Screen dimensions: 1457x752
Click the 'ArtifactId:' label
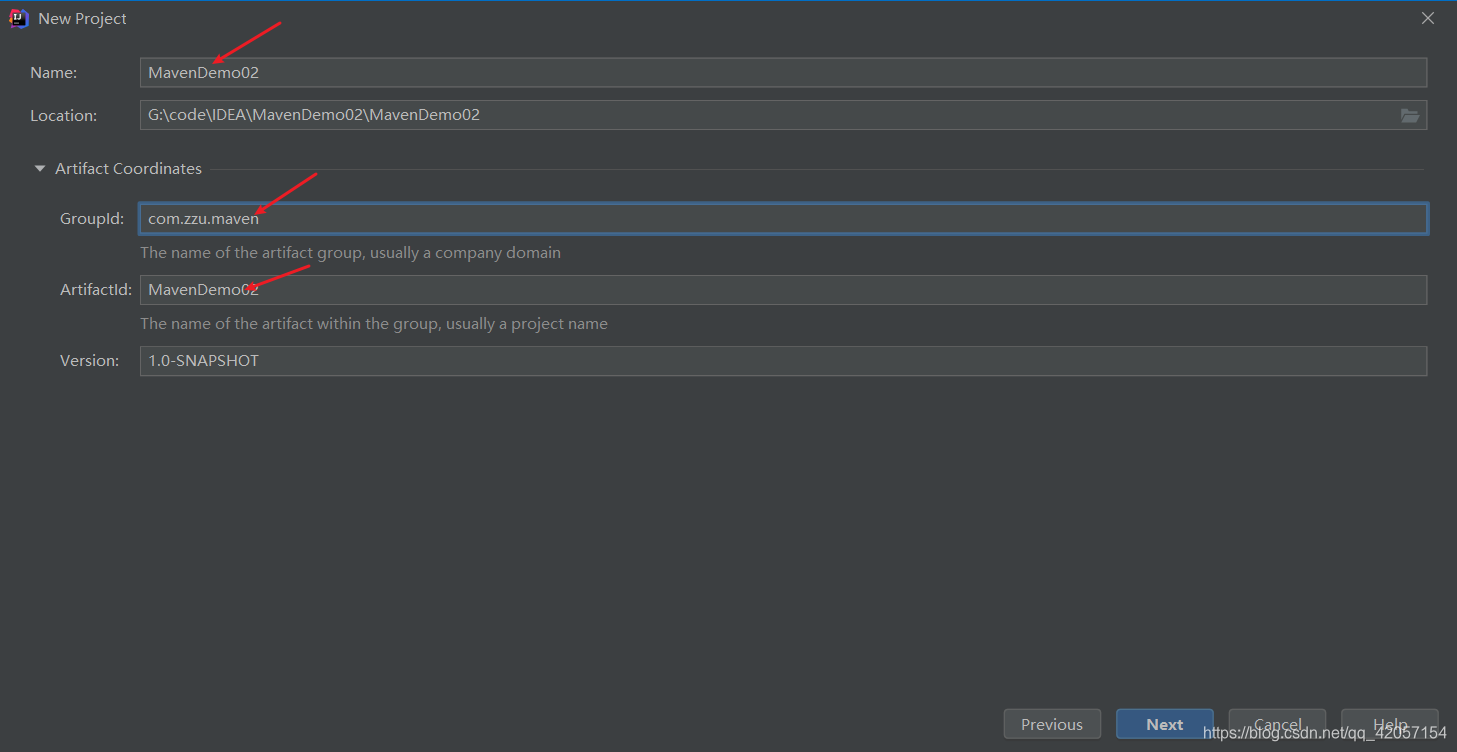tap(96, 290)
